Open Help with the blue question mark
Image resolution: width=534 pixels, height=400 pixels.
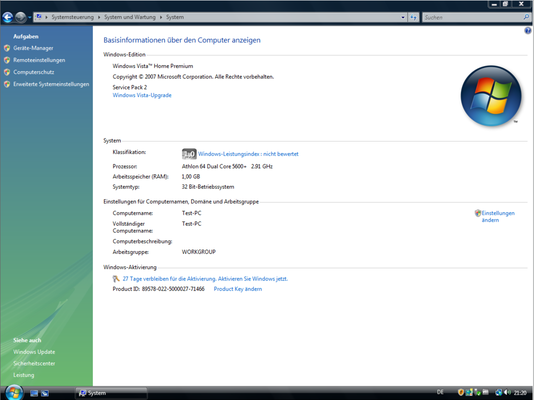528,31
